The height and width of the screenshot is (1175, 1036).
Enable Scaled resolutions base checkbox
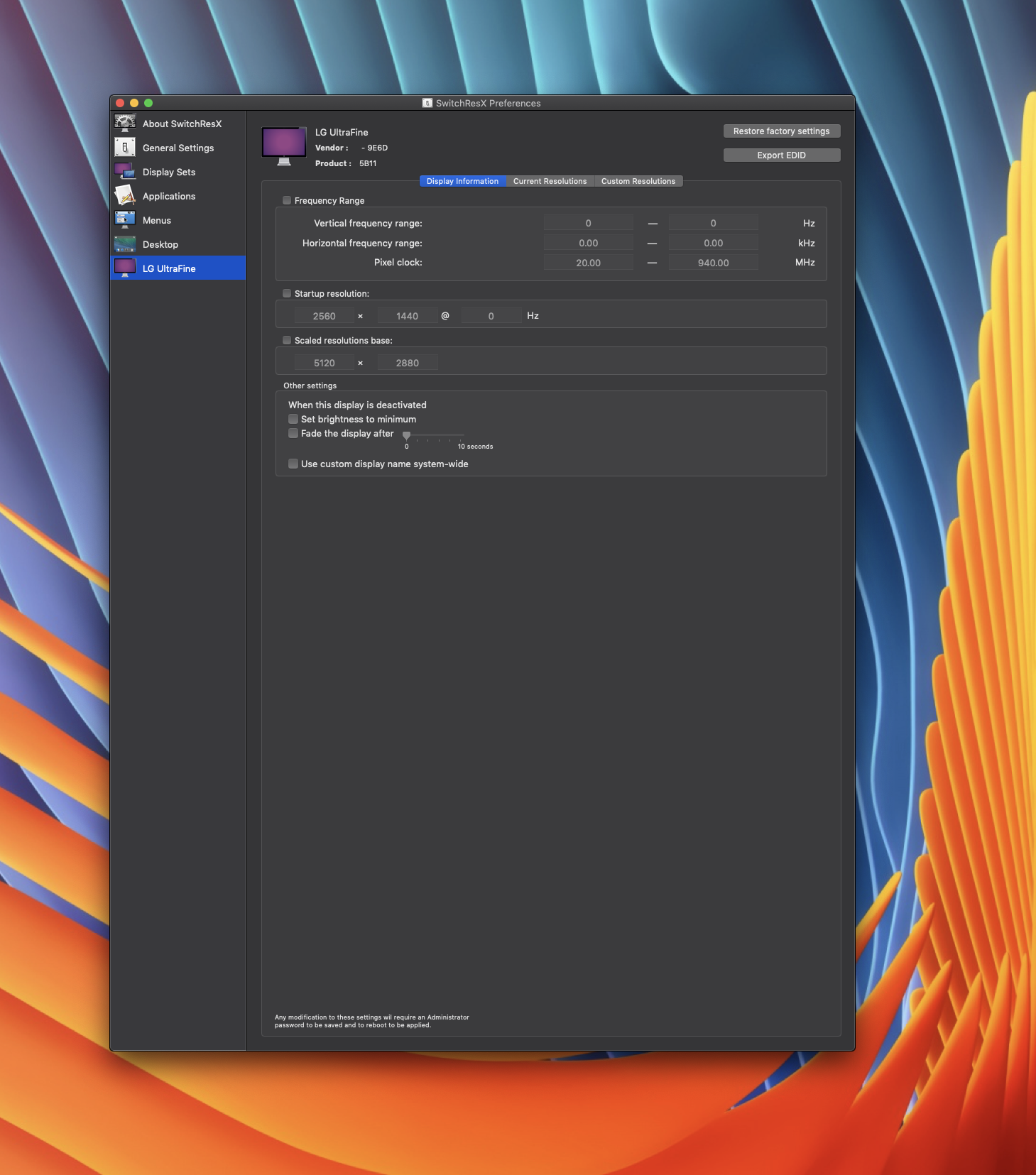tap(287, 340)
